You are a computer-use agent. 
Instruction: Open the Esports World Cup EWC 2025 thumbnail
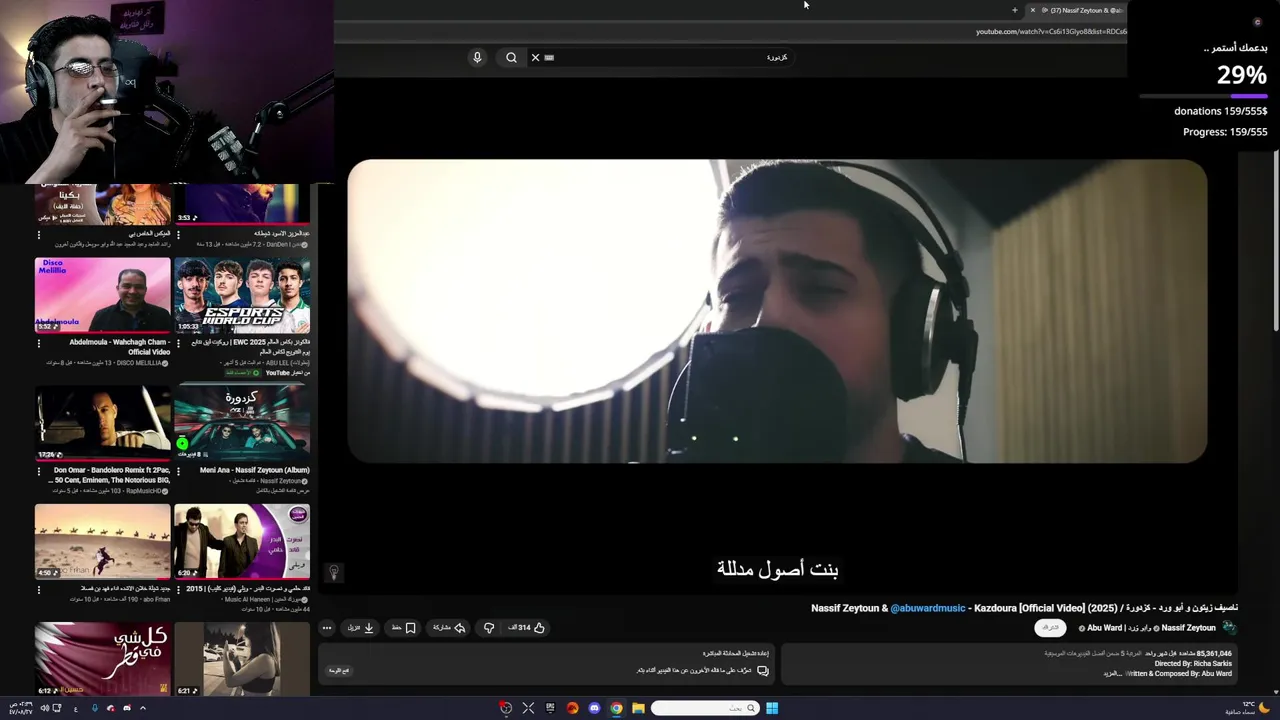242,295
